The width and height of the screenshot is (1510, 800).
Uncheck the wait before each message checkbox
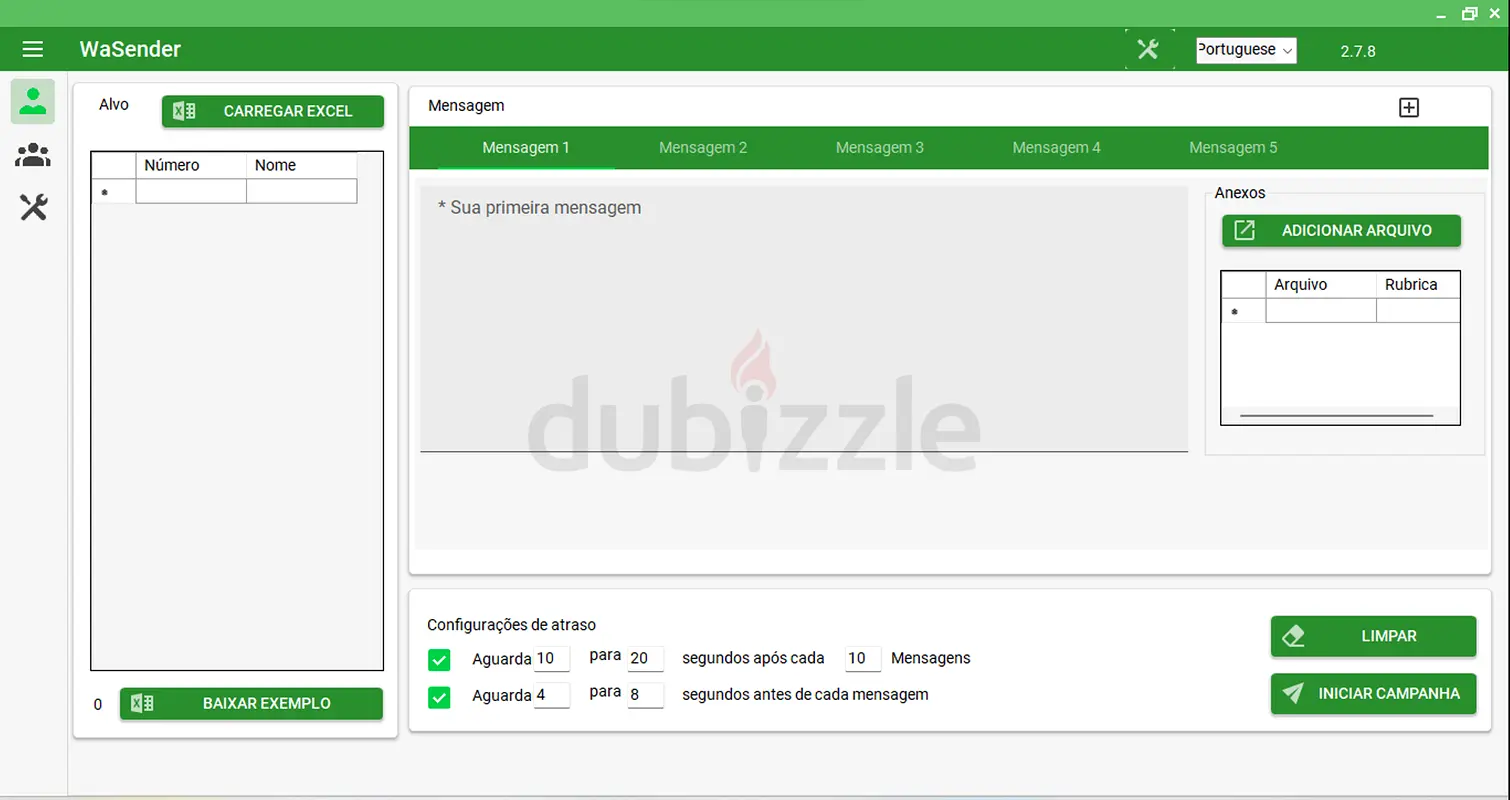click(x=439, y=697)
